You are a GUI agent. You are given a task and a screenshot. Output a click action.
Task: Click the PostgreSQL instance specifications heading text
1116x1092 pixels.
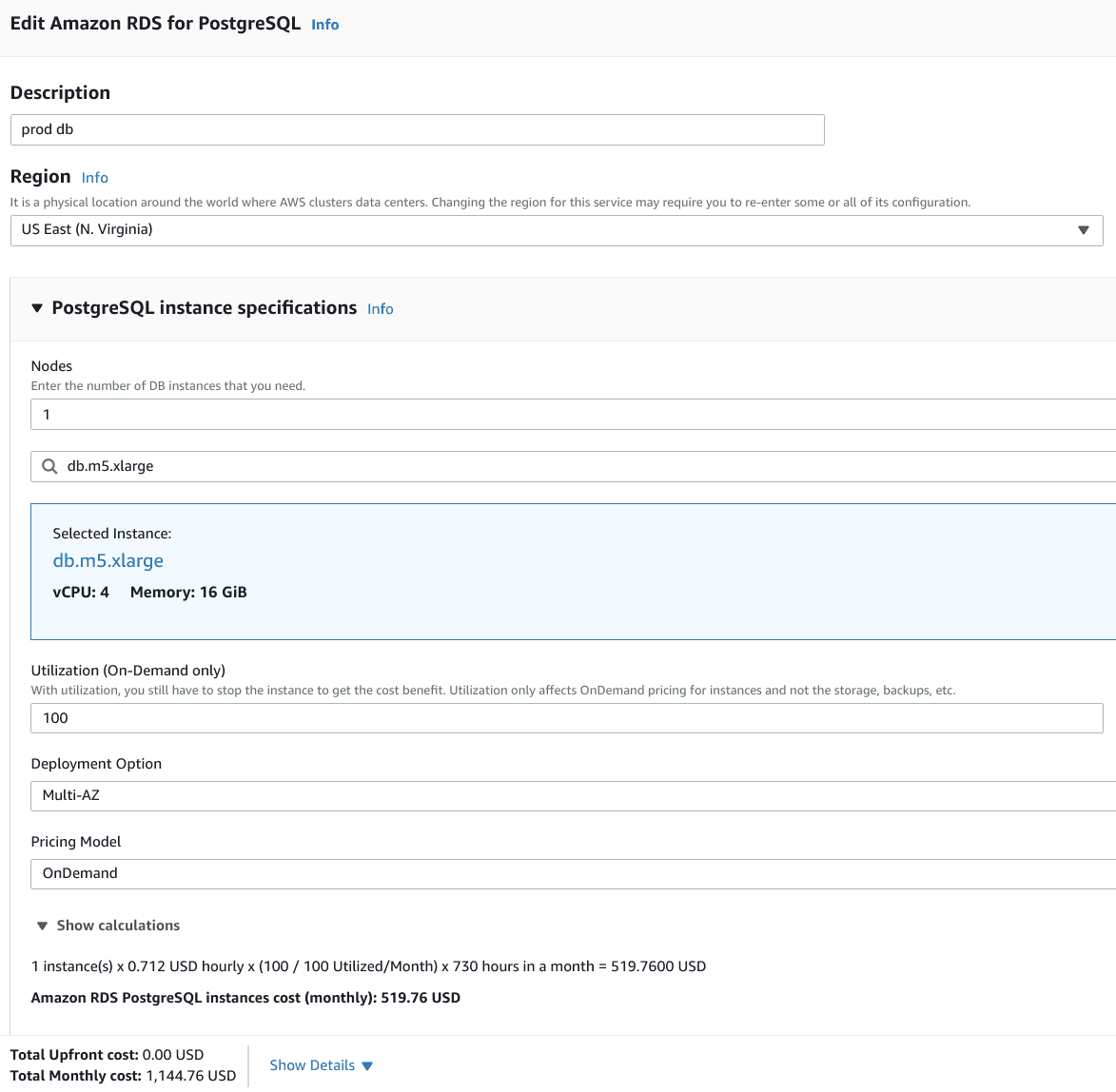click(x=204, y=308)
